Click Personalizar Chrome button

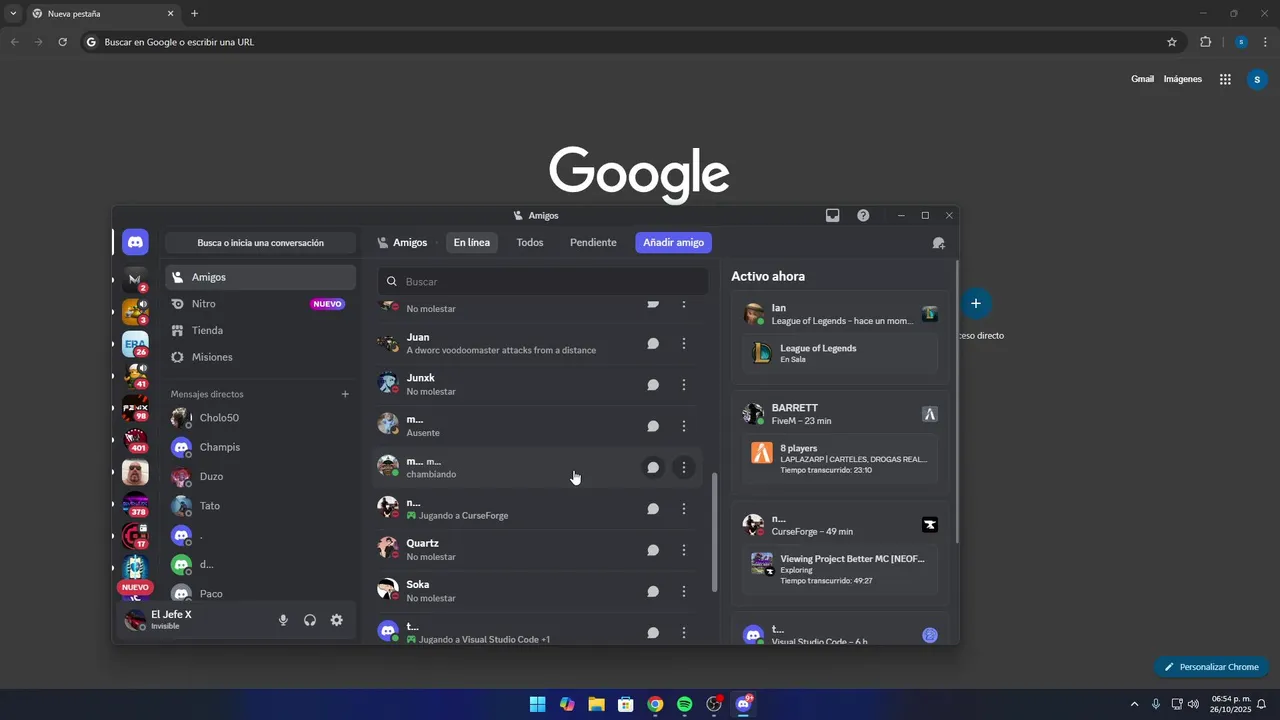pyautogui.click(x=1211, y=667)
